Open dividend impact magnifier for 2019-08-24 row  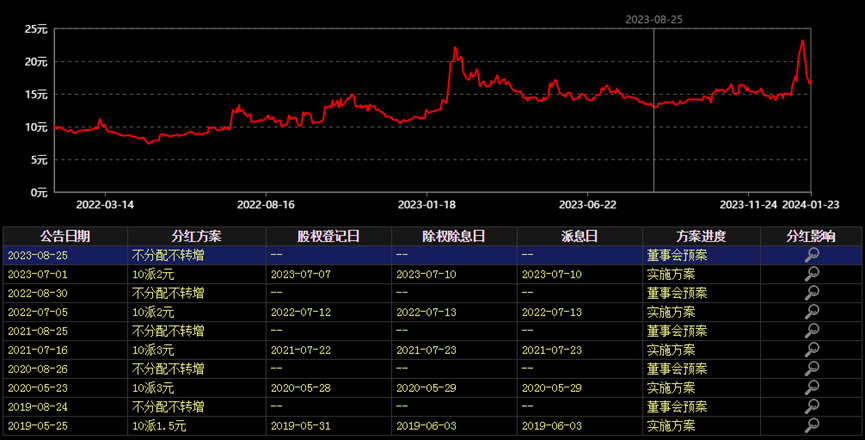point(811,406)
